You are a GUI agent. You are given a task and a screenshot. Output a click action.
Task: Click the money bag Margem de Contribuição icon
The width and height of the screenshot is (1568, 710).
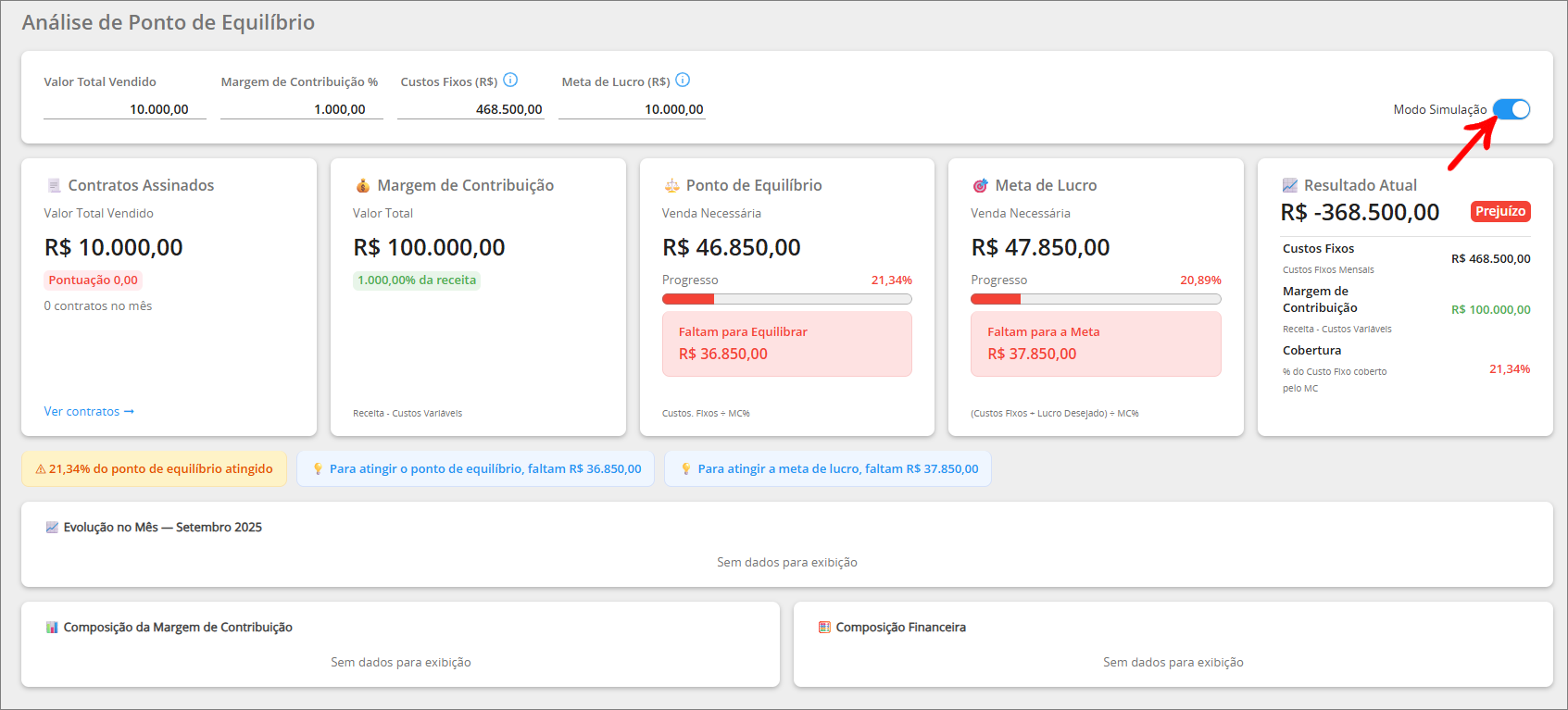click(363, 185)
